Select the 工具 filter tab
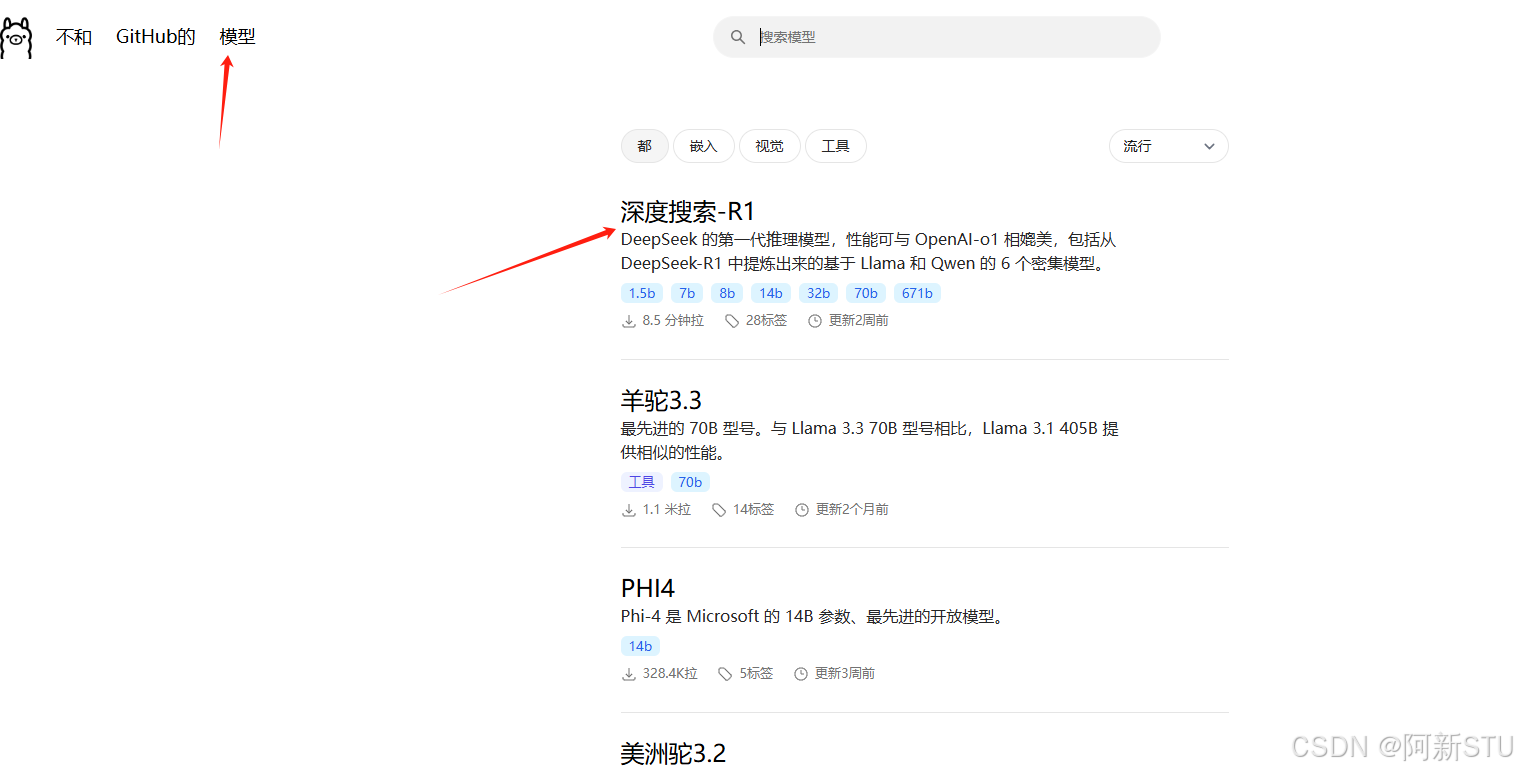The image size is (1518, 773). [x=836, y=146]
